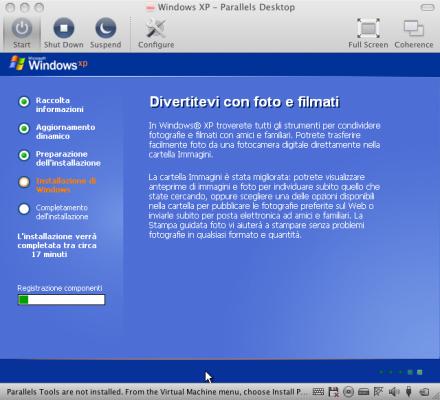Suspend the virtual machine
Viewport: 440px width, 400px height.
point(105,33)
